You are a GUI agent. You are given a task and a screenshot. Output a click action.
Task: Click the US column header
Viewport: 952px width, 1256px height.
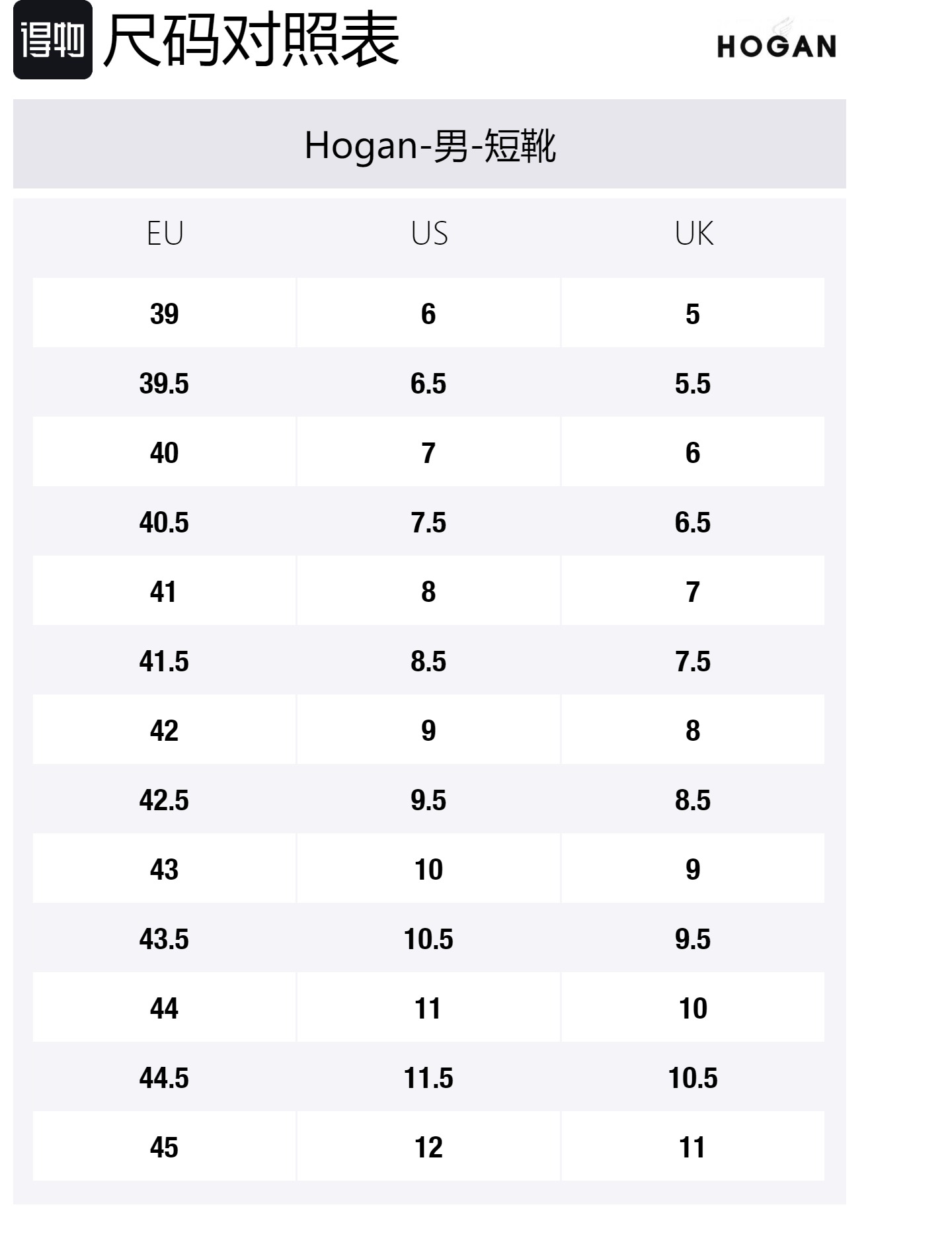click(429, 233)
